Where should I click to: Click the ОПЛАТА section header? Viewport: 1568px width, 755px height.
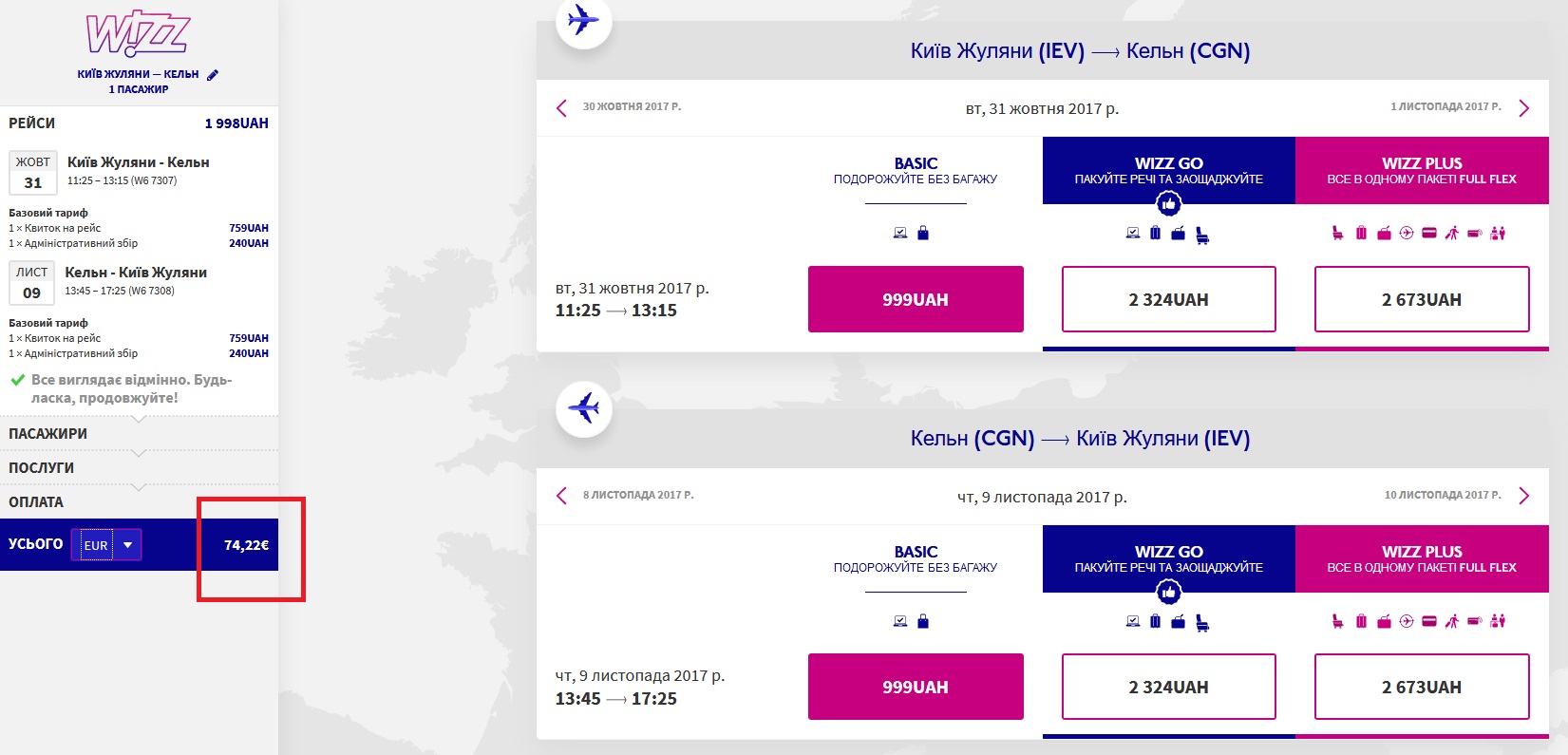coord(36,502)
